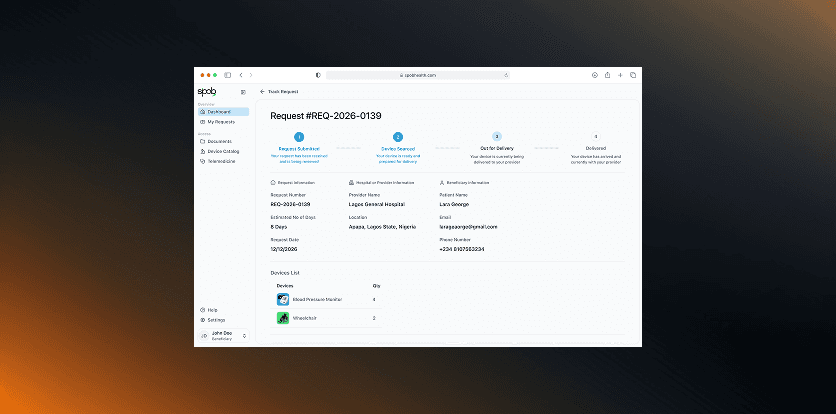Click the Request #REQ-2026-0139 heading
836x414 pixels.
click(326, 116)
